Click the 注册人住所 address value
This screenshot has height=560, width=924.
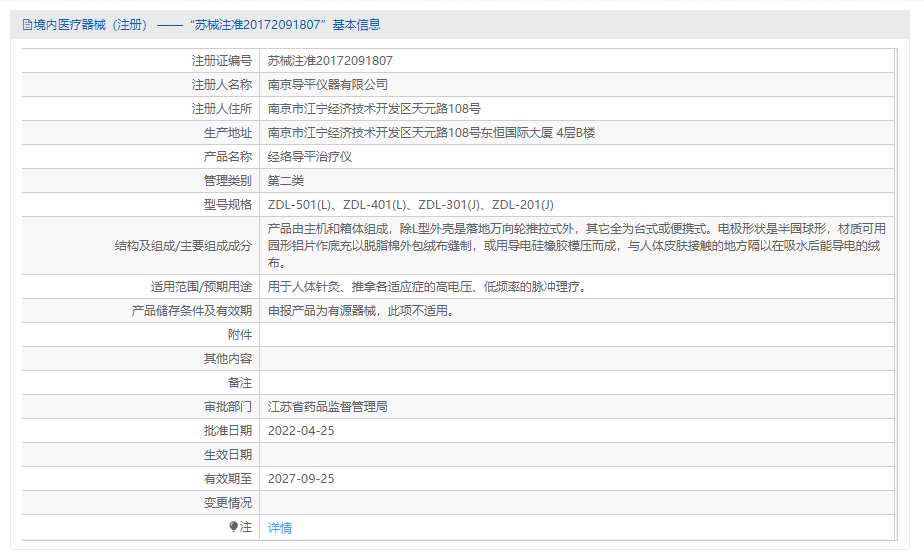pos(374,108)
